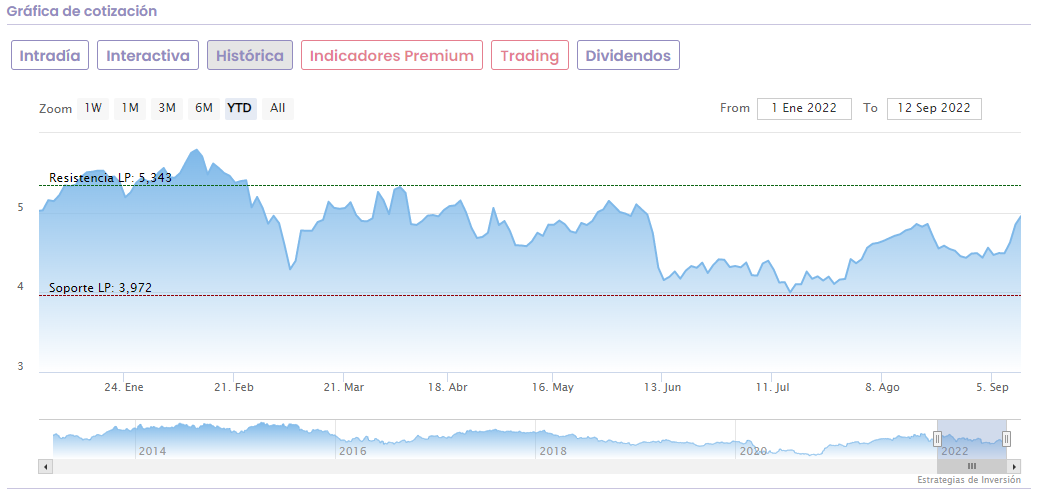Open Indicadores Premium tab
Viewport: 1041px width, 496px height.
[x=392, y=56]
